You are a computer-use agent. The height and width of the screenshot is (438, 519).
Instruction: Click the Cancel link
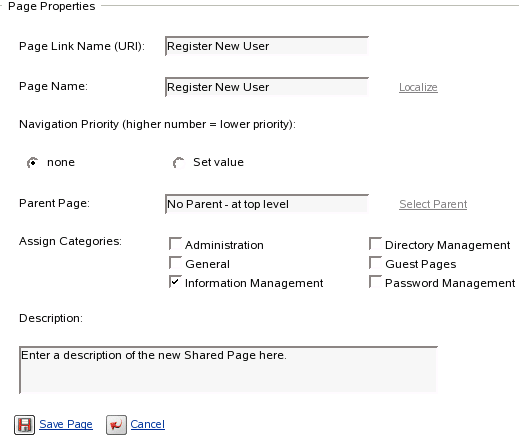pyautogui.click(x=148, y=424)
